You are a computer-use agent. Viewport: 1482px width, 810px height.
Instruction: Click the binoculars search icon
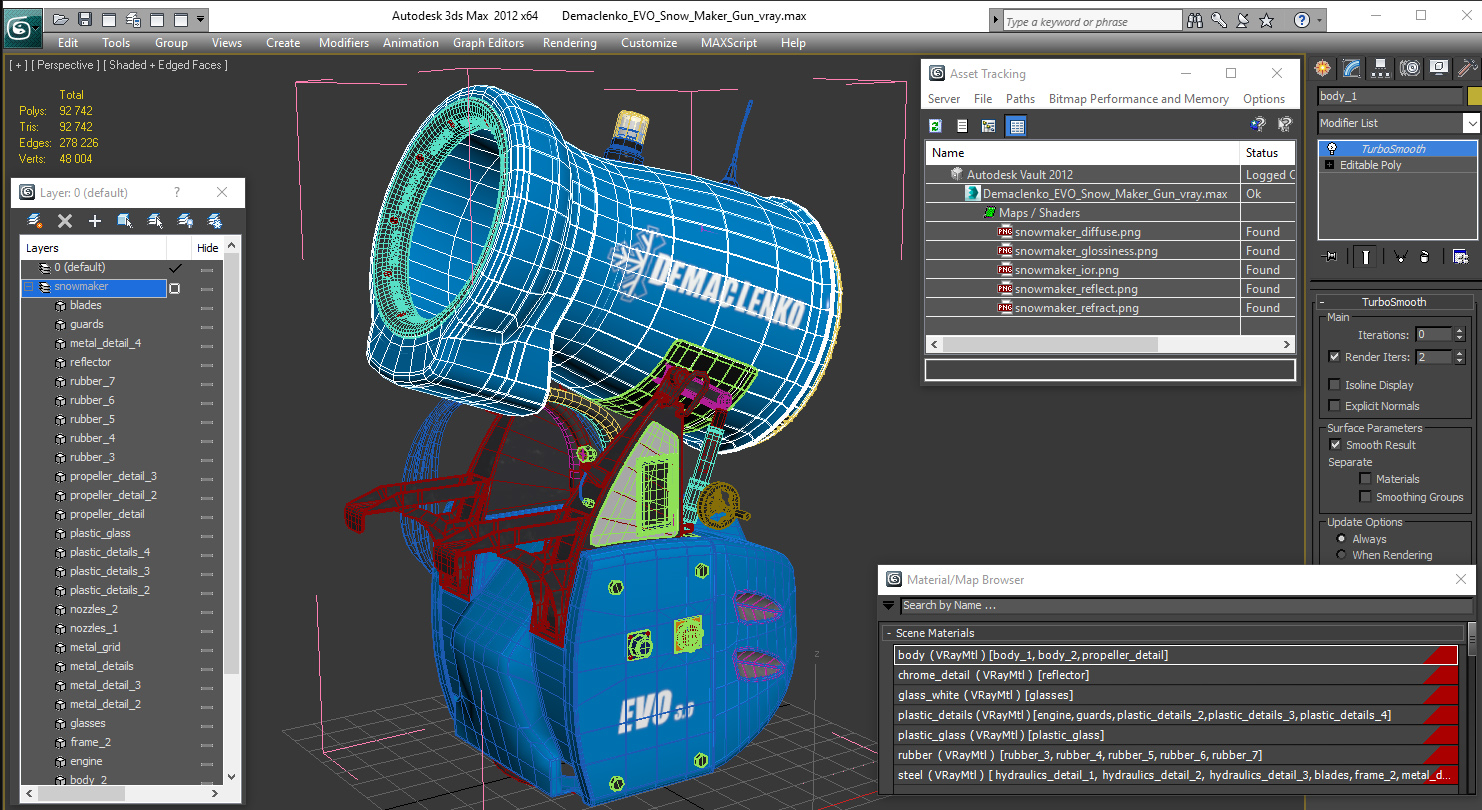[x=1194, y=20]
